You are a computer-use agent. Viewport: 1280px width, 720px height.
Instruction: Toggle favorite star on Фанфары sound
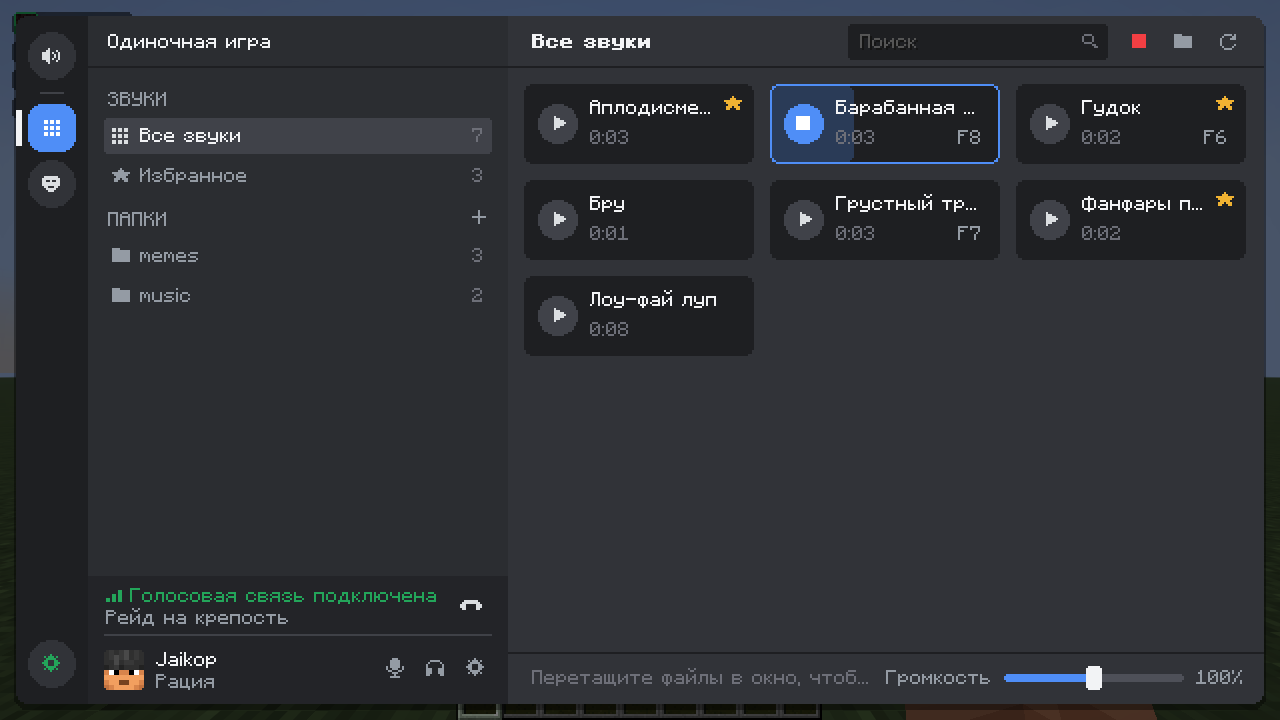[x=1225, y=200]
